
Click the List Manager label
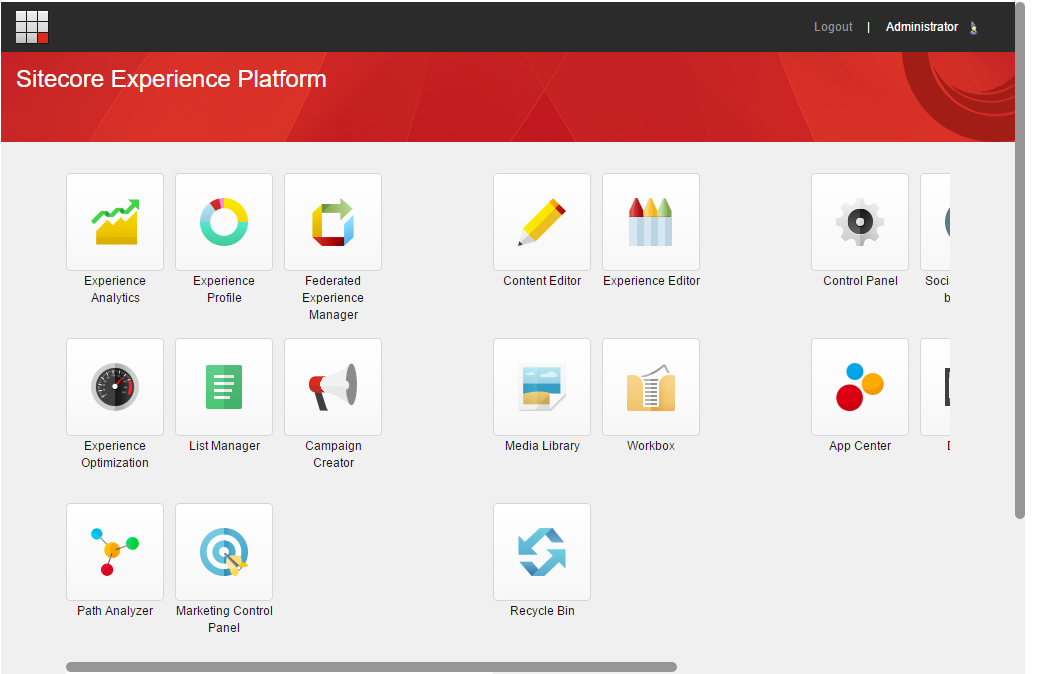(224, 446)
